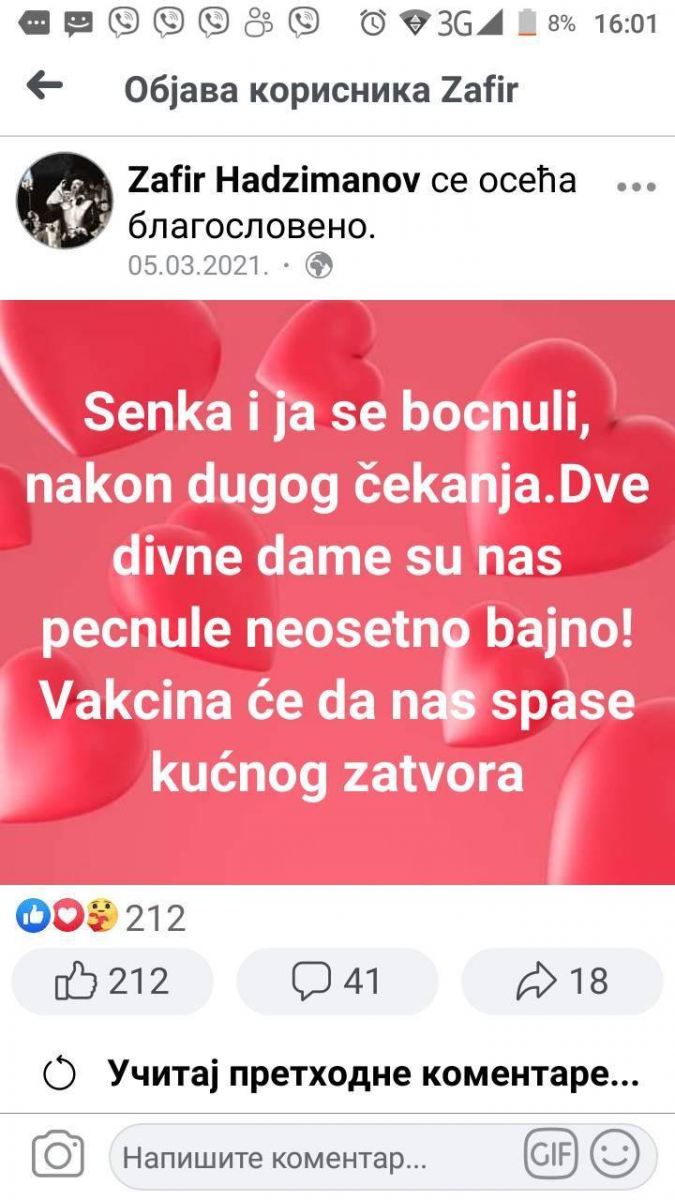Share the post via 18 shares button
675x1200 pixels.
562,982
